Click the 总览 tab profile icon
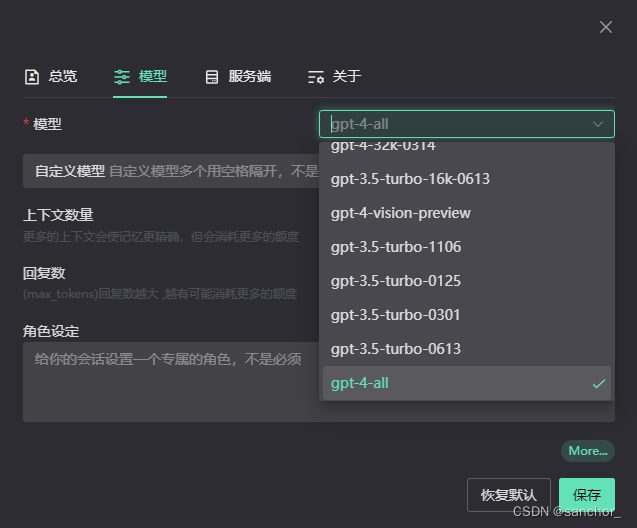The width and height of the screenshot is (637, 528). click(32, 77)
